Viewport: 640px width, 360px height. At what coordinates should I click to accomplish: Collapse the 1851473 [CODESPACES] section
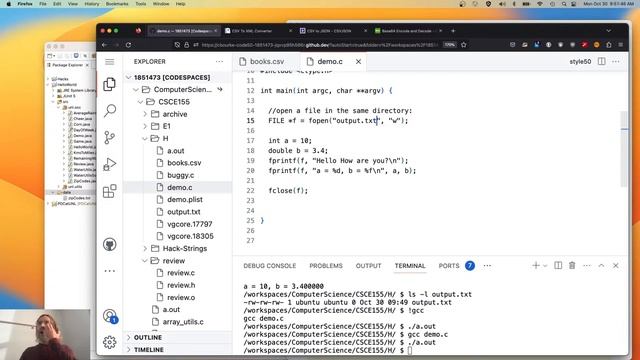(x=177, y=77)
